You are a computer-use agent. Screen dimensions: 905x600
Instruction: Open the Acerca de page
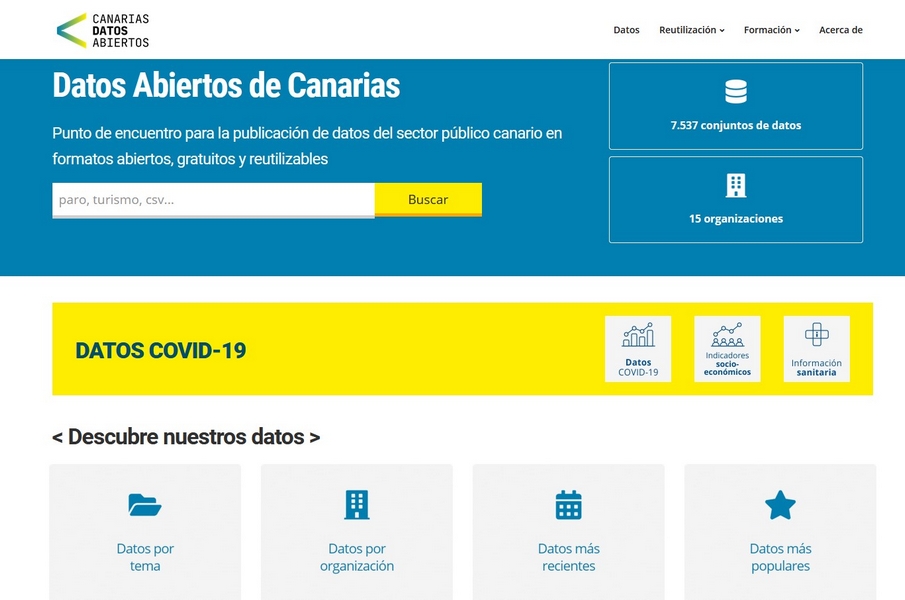(840, 30)
